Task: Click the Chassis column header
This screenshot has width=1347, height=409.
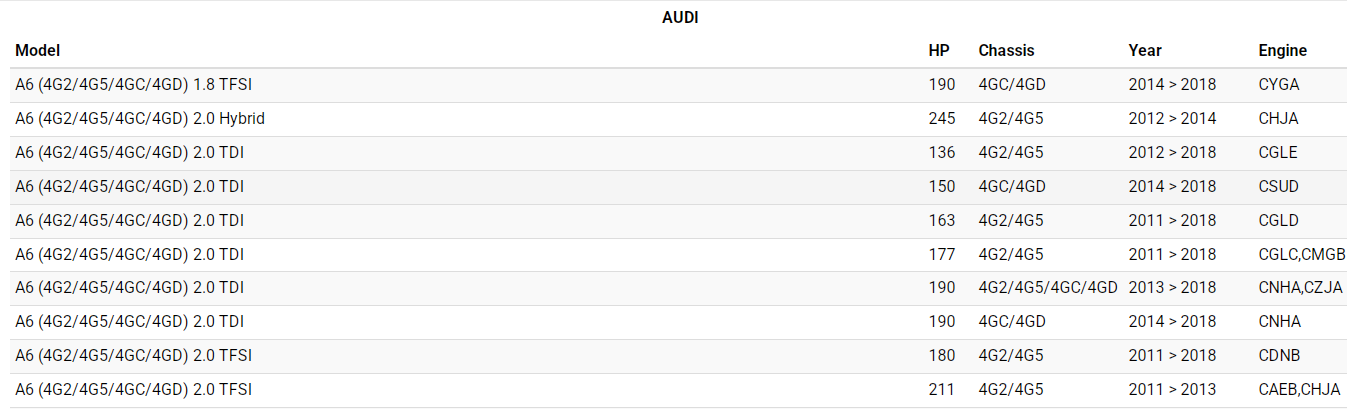Action: tap(1006, 50)
